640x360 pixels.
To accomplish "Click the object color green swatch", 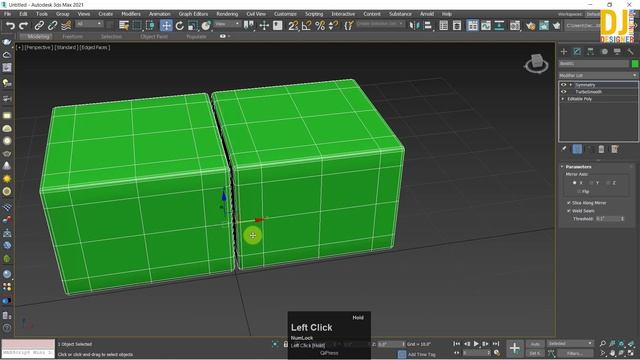I will click(x=635, y=64).
